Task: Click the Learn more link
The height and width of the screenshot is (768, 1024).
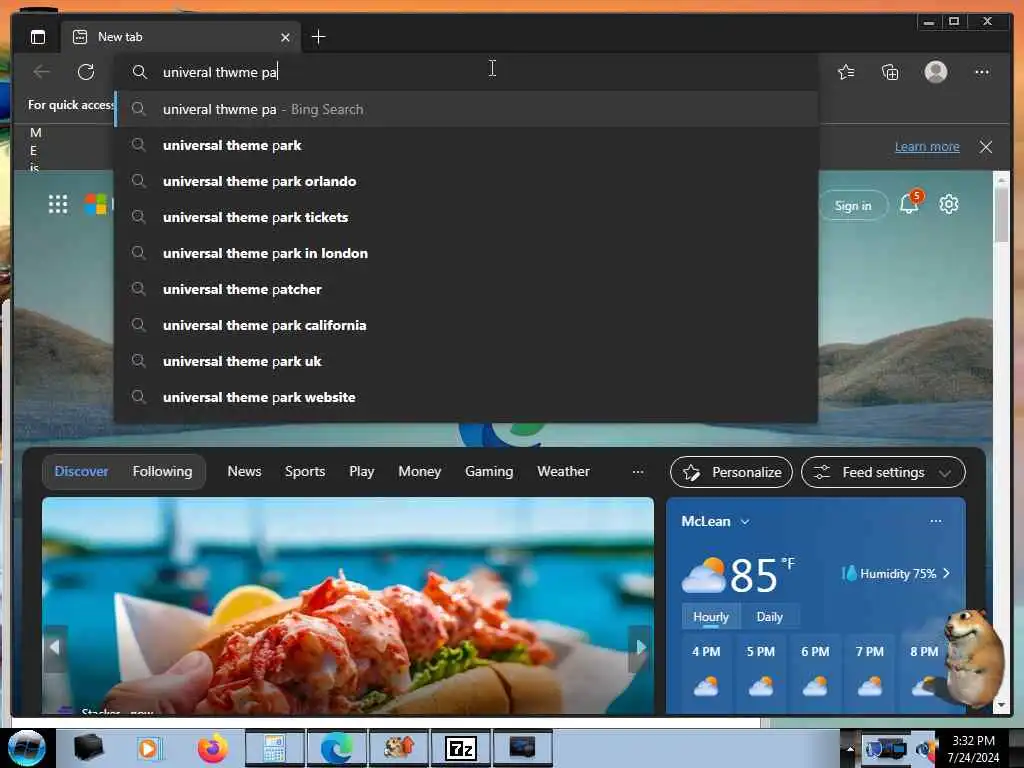Action: 927,147
